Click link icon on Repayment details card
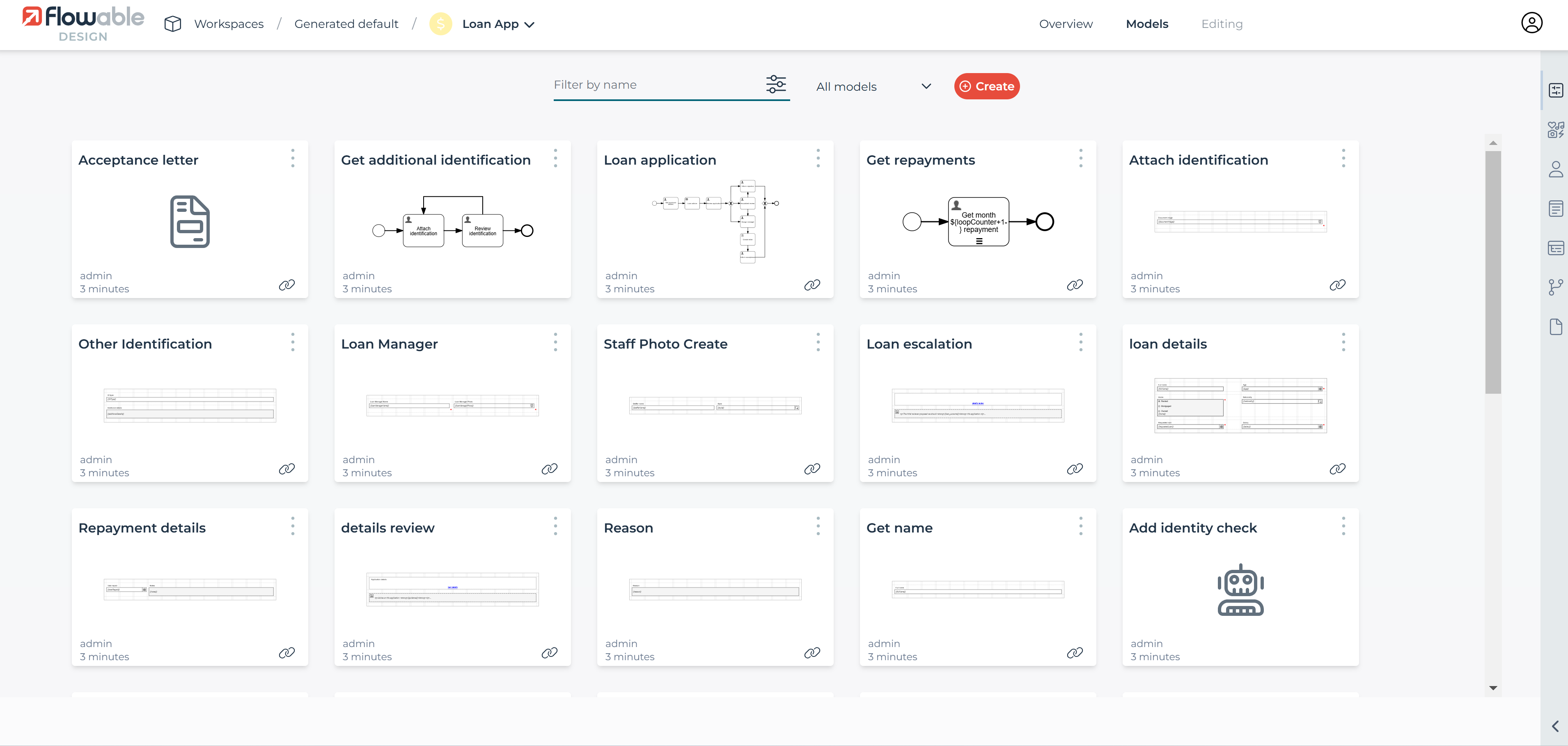This screenshot has width=1568, height=746. pyautogui.click(x=287, y=653)
